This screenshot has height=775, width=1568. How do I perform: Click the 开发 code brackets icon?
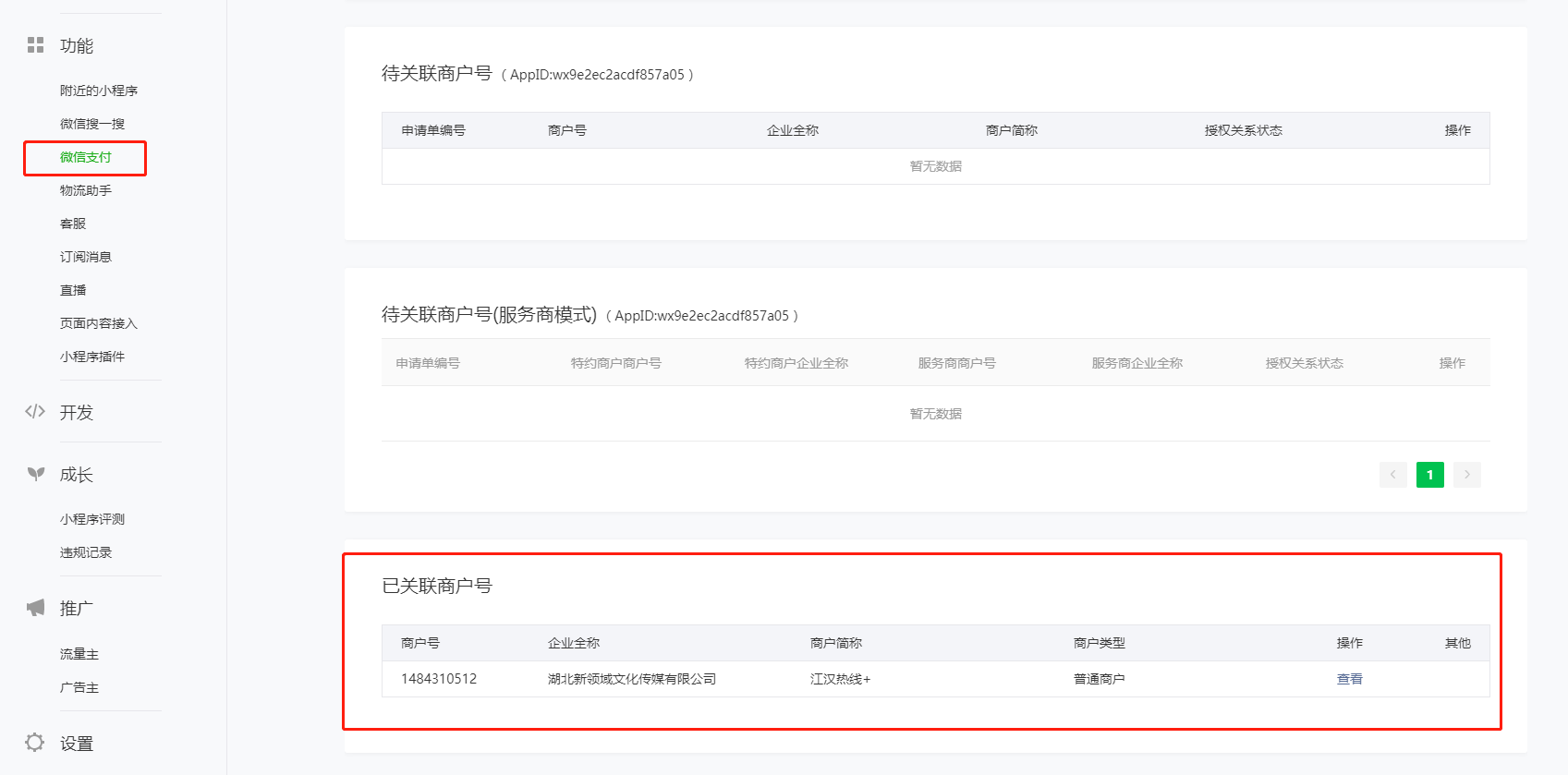pos(35,412)
